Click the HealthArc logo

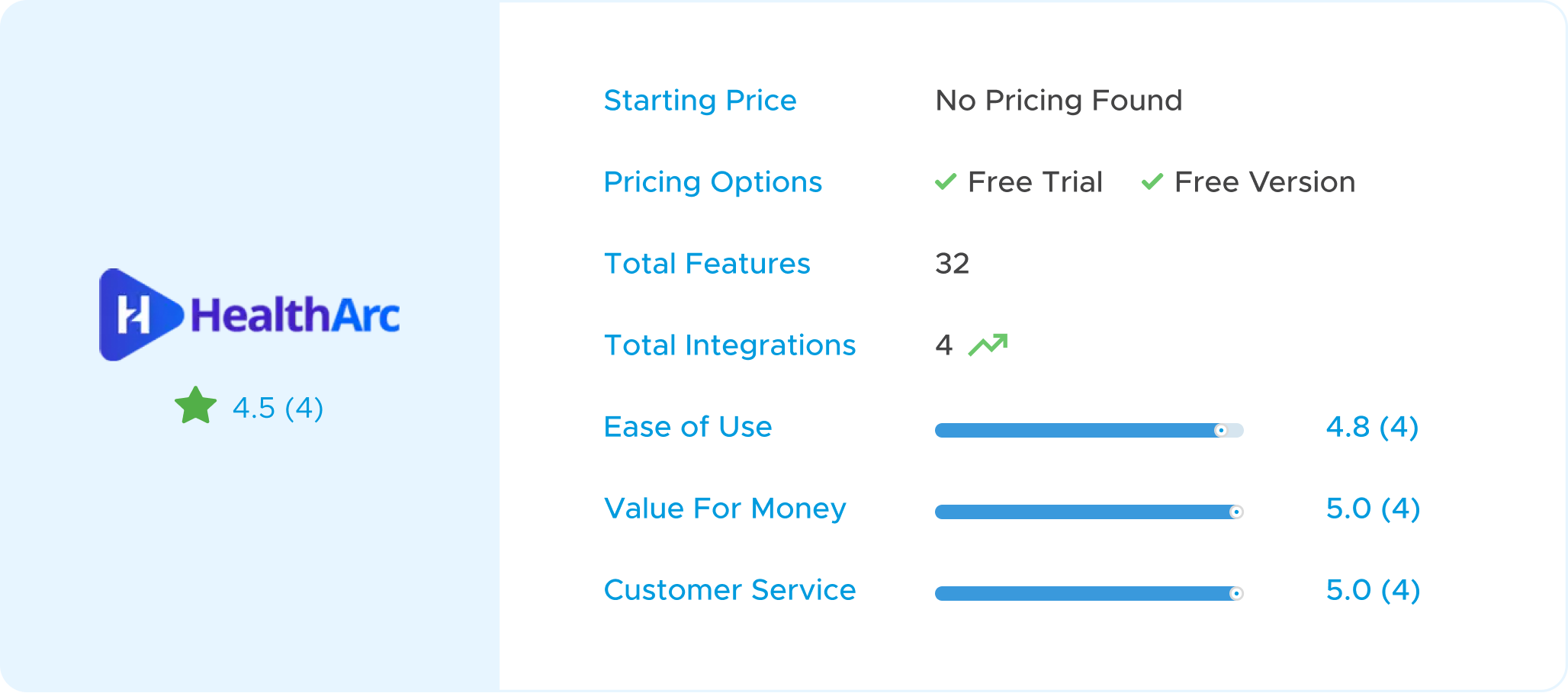click(249, 314)
